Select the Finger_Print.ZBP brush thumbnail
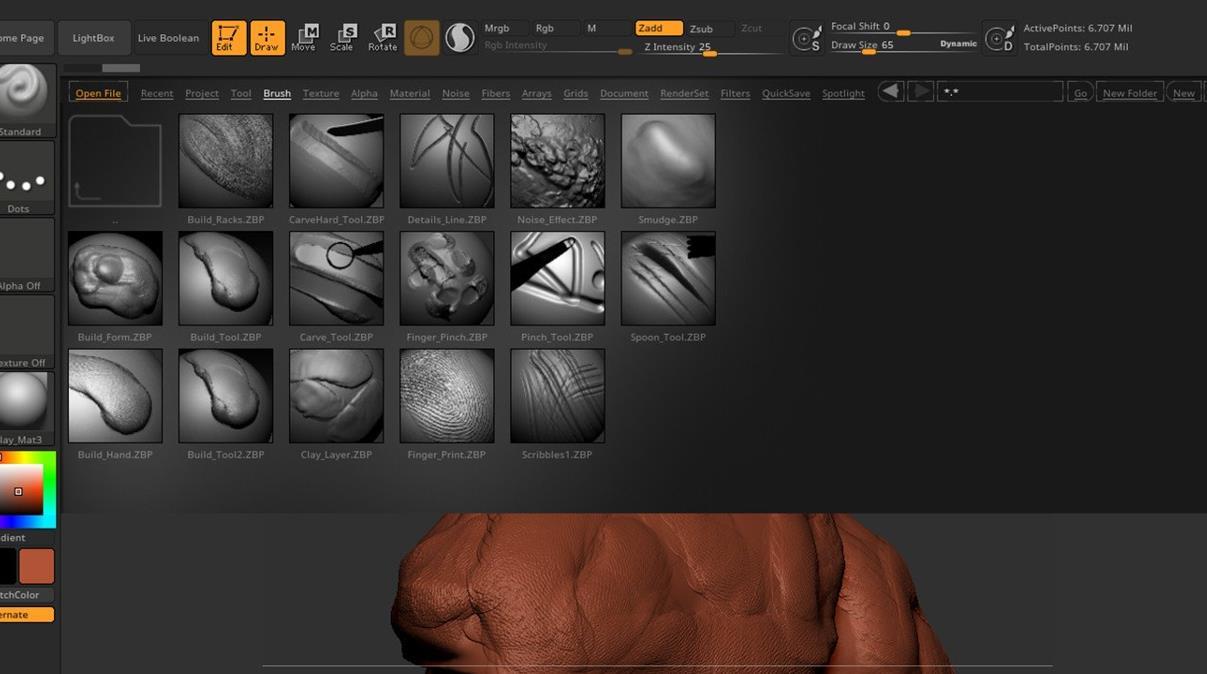The height and width of the screenshot is (674, 1207). tap(446, 396)
